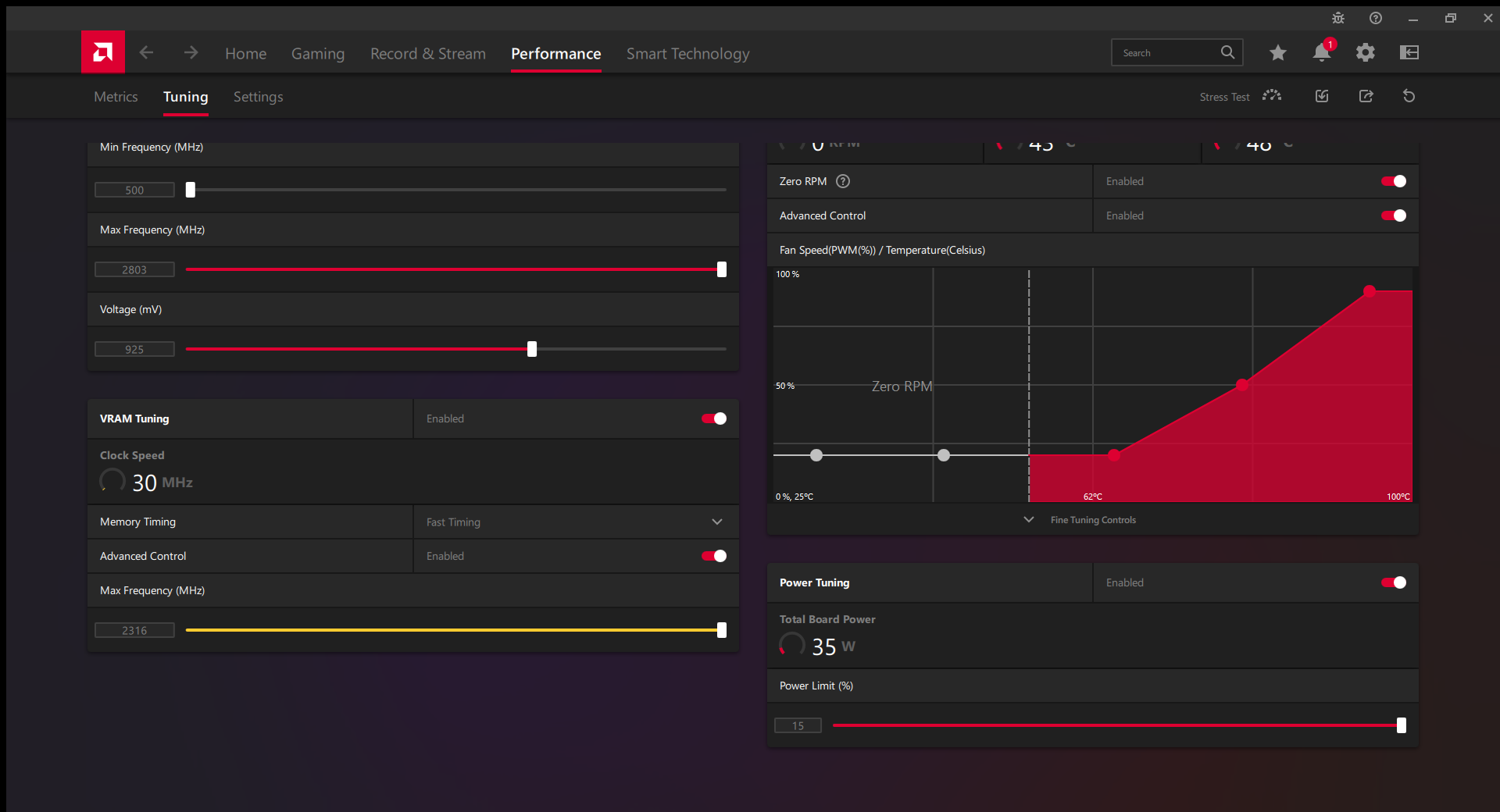Toggle fan Advanced Control switch
The height and width of the screenshot is (812, 1500).
pyautogui.click(x=1394, y=215)
